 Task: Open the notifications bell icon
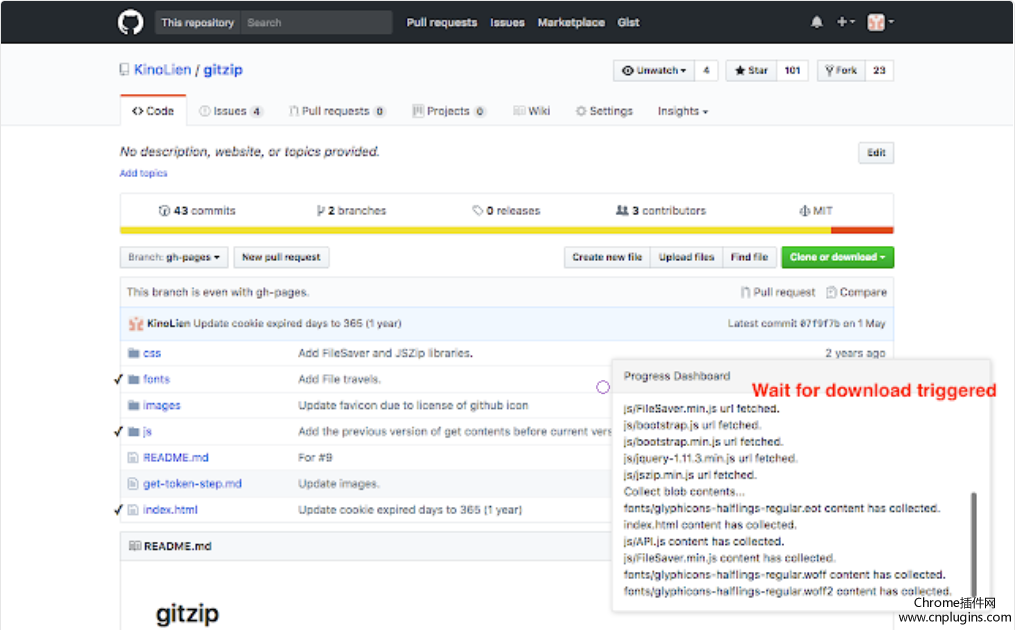coord(816,22)
